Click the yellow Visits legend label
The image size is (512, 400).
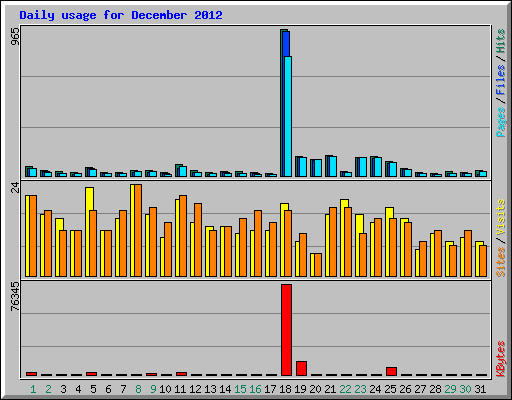tap(500, 218)
